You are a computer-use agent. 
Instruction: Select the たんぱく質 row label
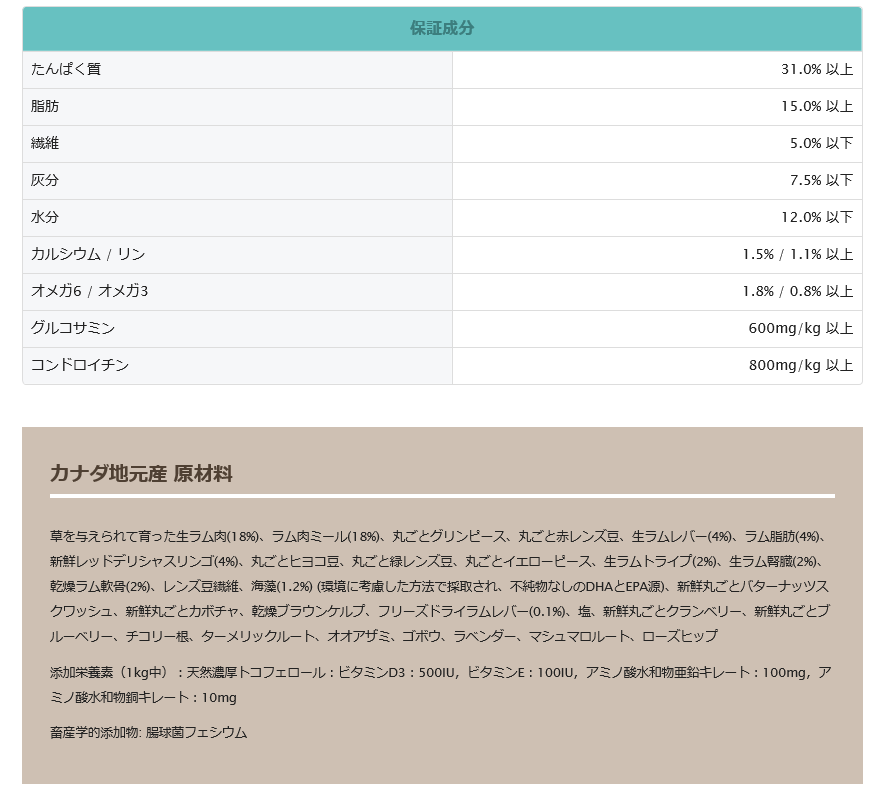(66, 69)
